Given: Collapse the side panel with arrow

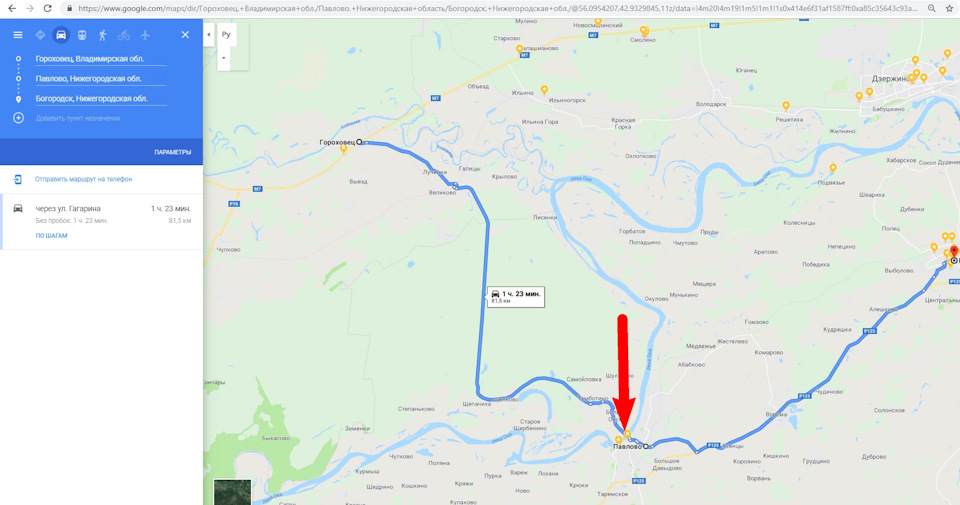Looking at the screenshot, I should (x=209, y=34).
